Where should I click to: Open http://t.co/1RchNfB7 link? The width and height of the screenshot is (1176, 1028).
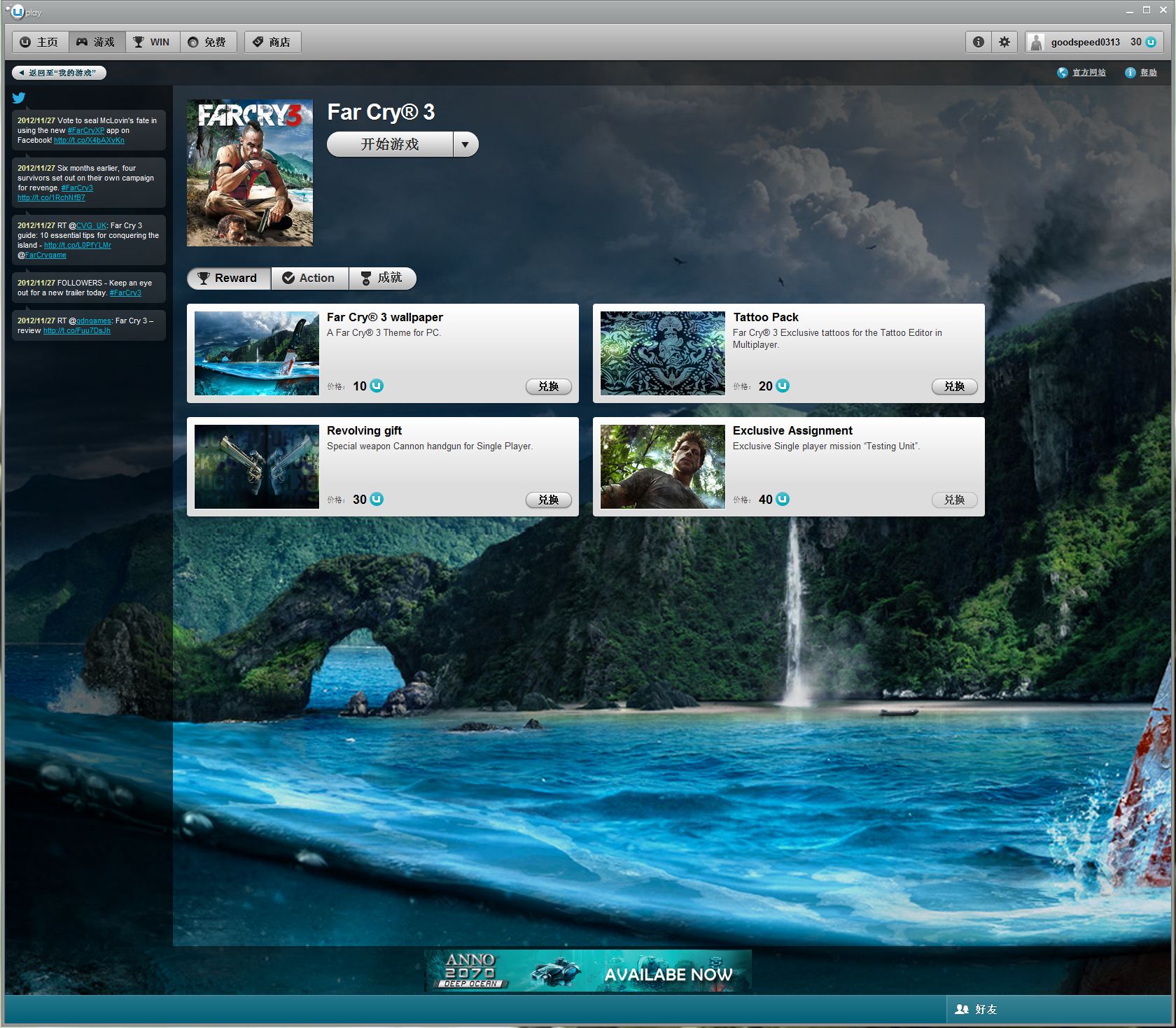tap(51, 197)
